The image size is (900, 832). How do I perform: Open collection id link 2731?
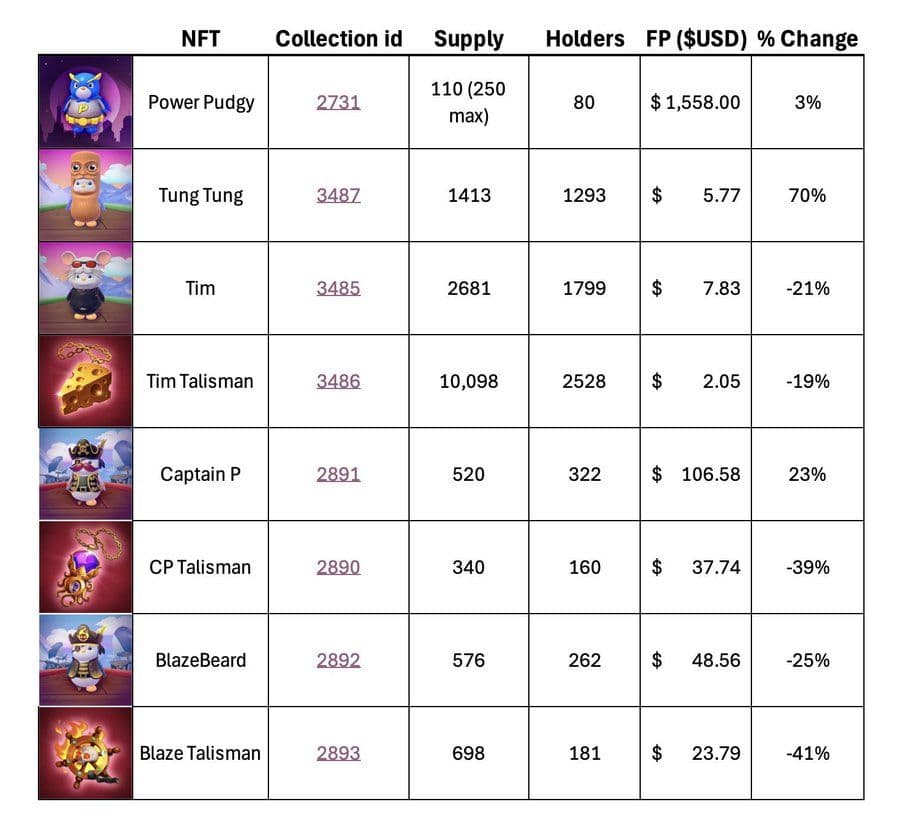(338, 102)
